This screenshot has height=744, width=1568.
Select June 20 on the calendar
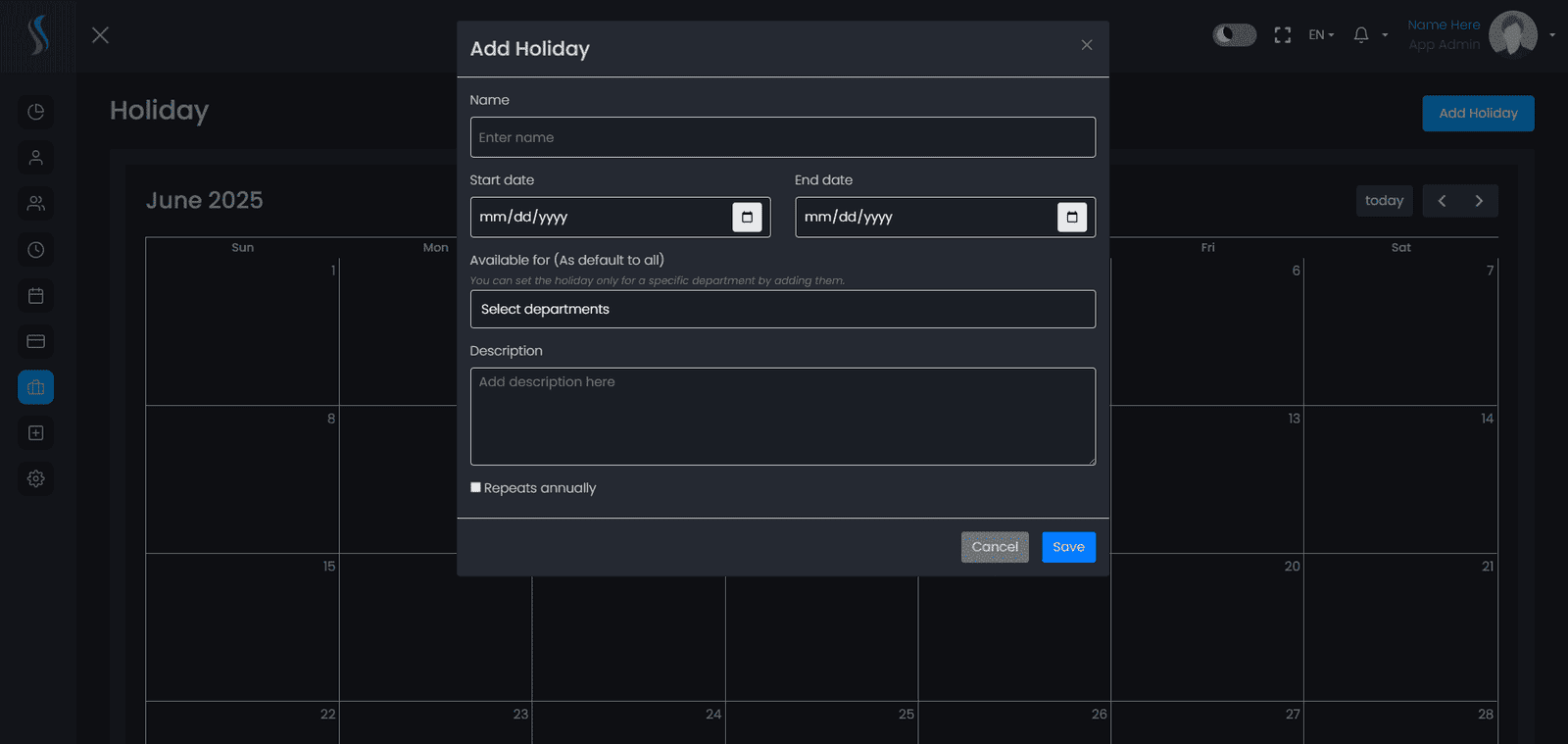click(1207, 627)
